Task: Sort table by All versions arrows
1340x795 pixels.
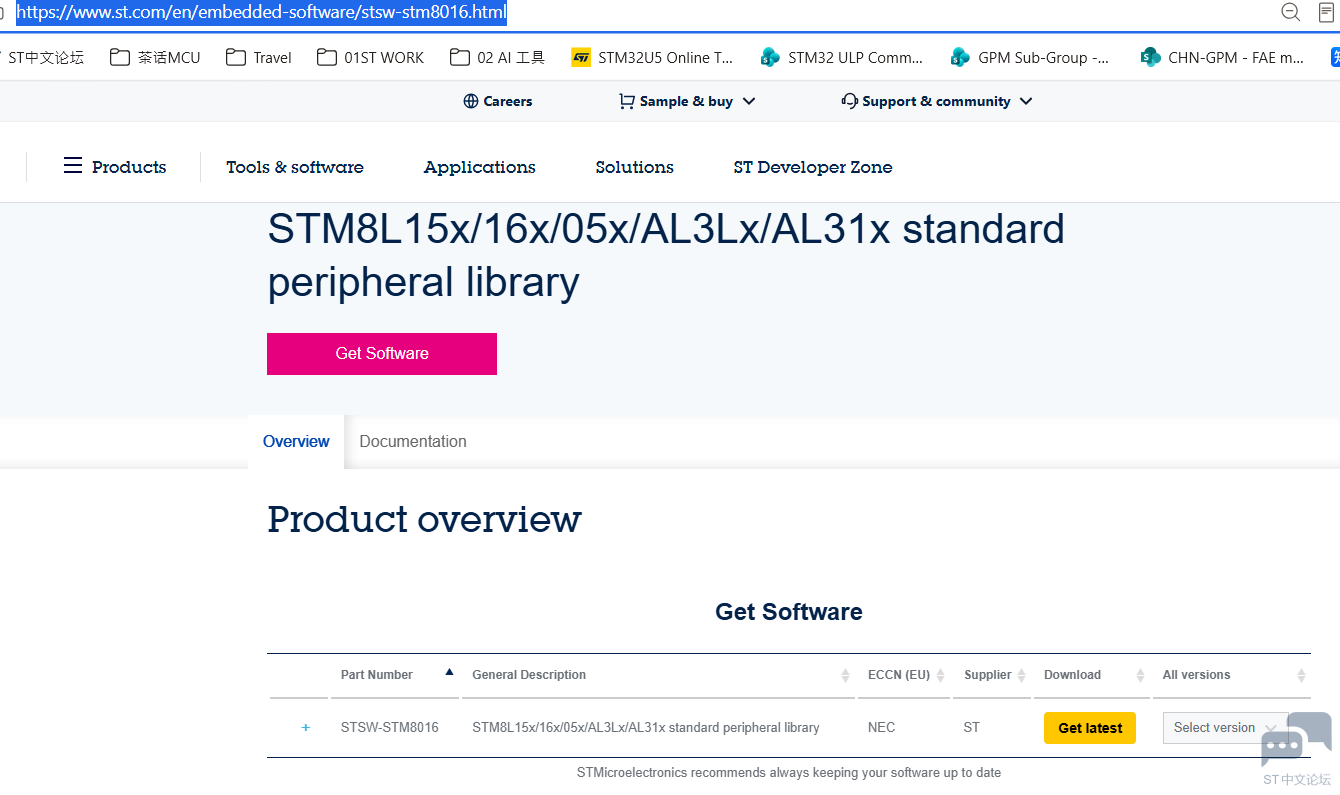Action: [1301, 675]
